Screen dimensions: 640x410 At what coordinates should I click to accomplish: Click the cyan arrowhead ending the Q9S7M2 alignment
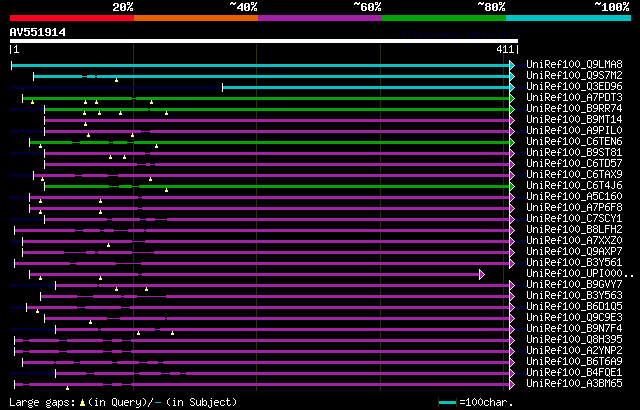[x=512, y=76]
